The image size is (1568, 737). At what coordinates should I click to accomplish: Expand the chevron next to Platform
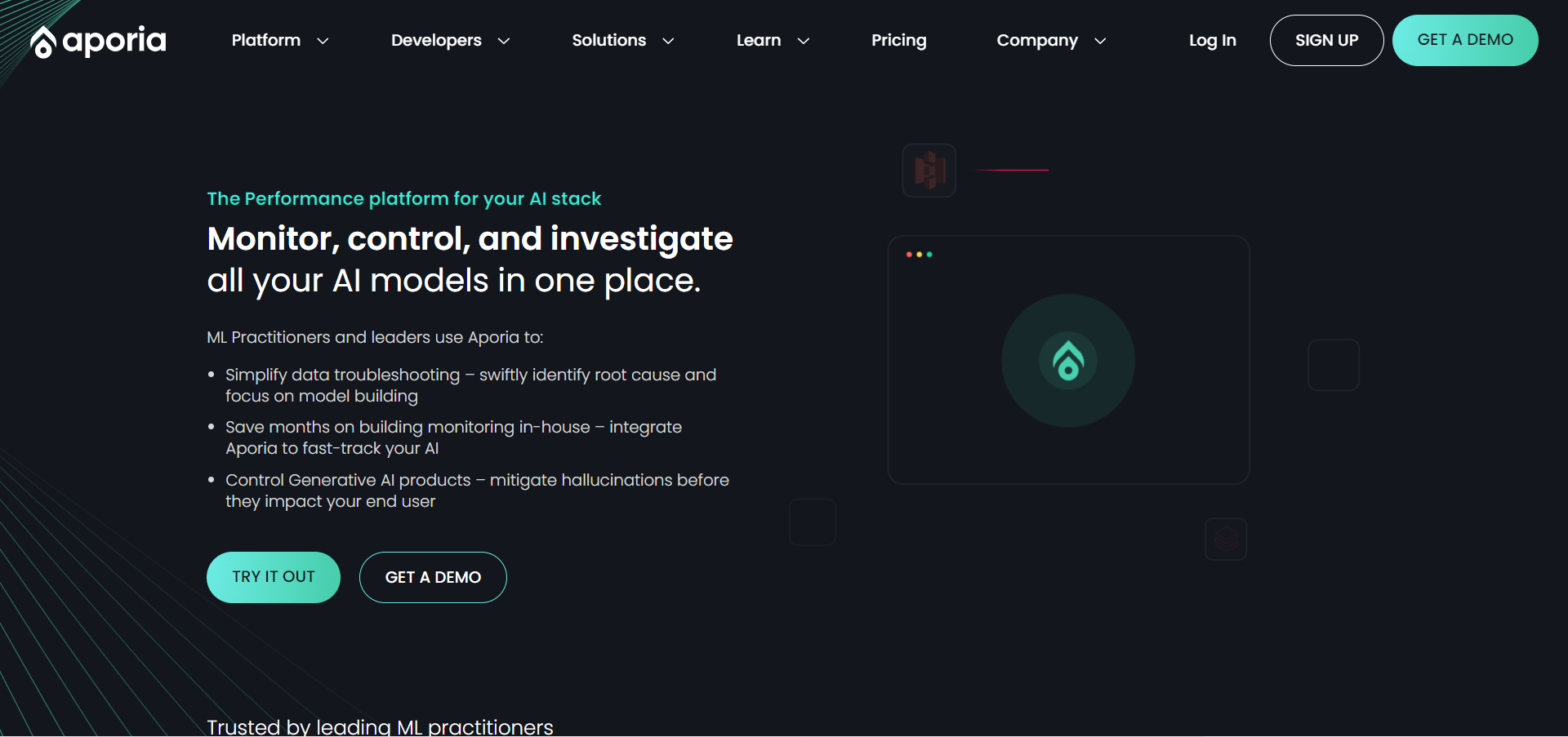click(x=323, y=41)
